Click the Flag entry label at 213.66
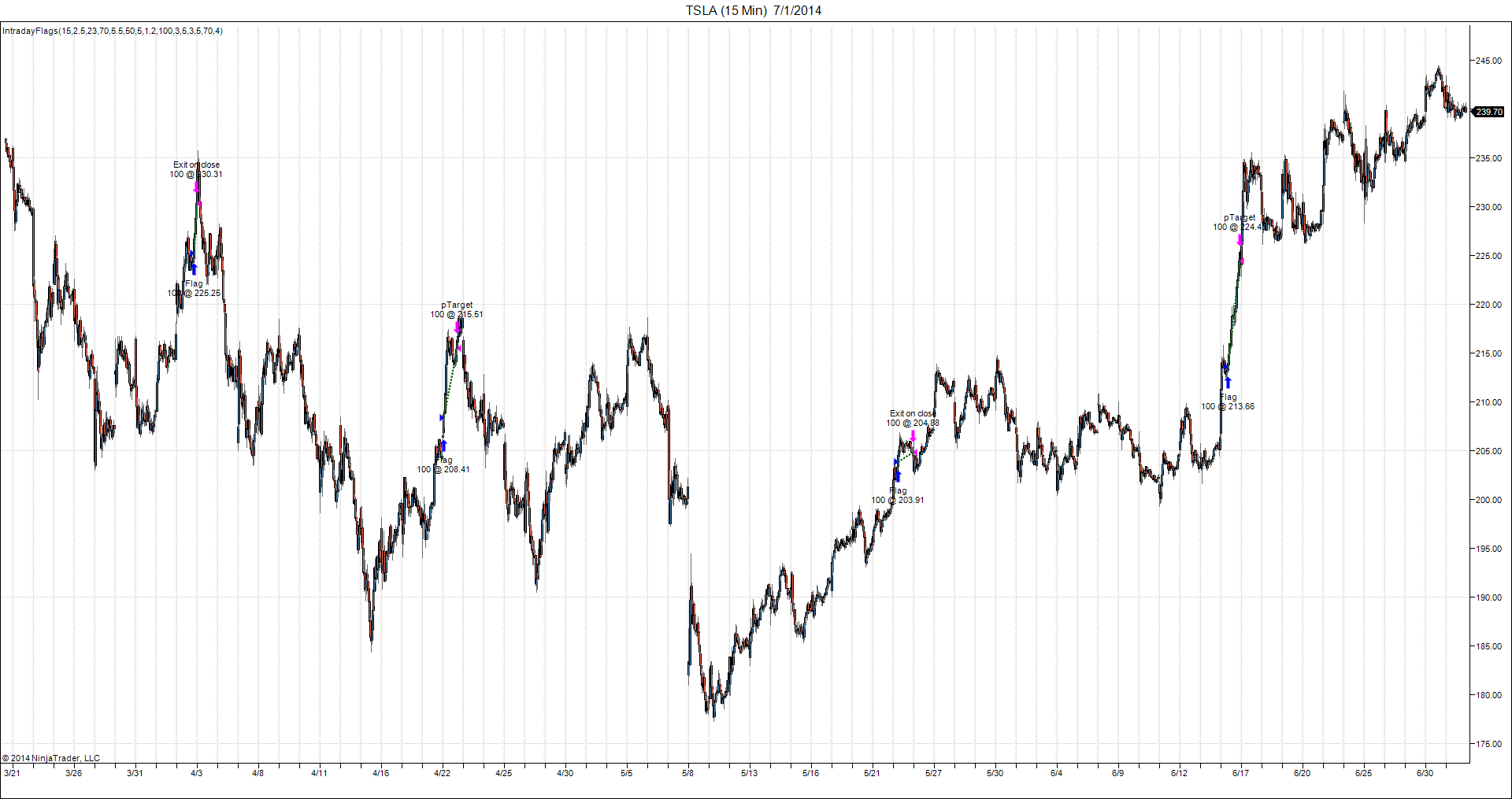This screenshot has height=799, width=1512. (1228, 402)
